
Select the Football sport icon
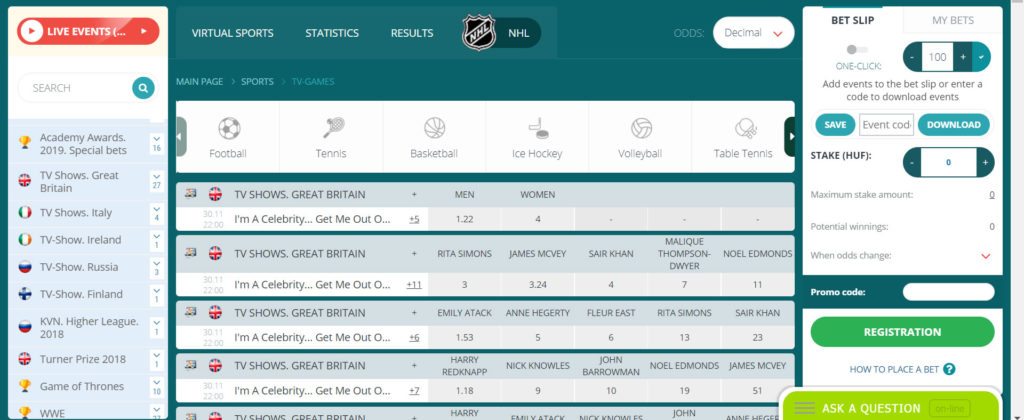228,129
